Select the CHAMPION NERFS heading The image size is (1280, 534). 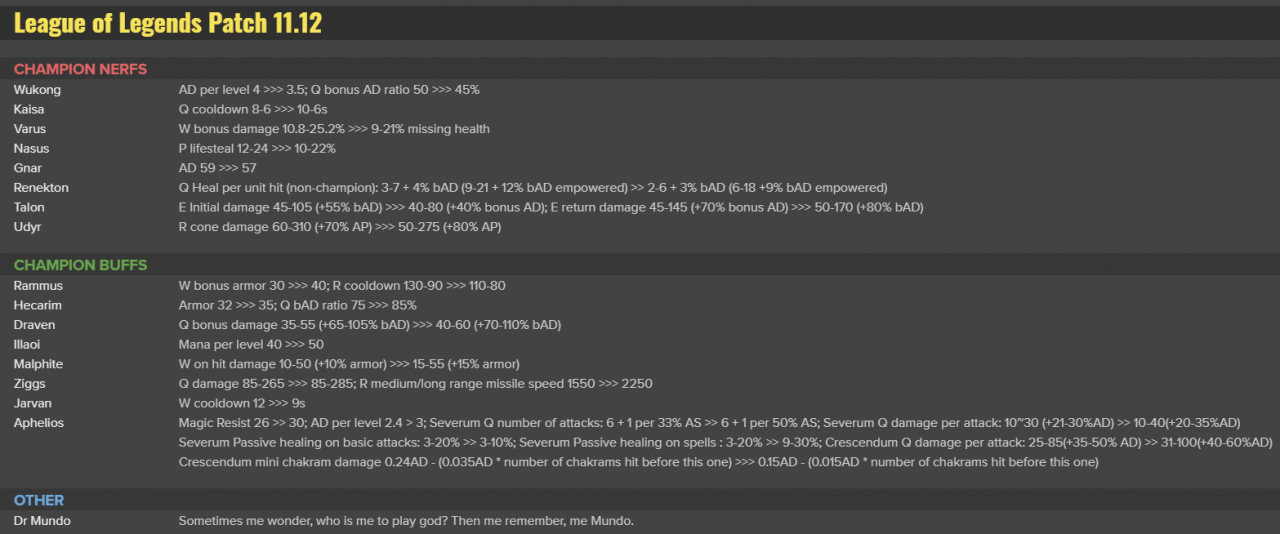[80, 69]
